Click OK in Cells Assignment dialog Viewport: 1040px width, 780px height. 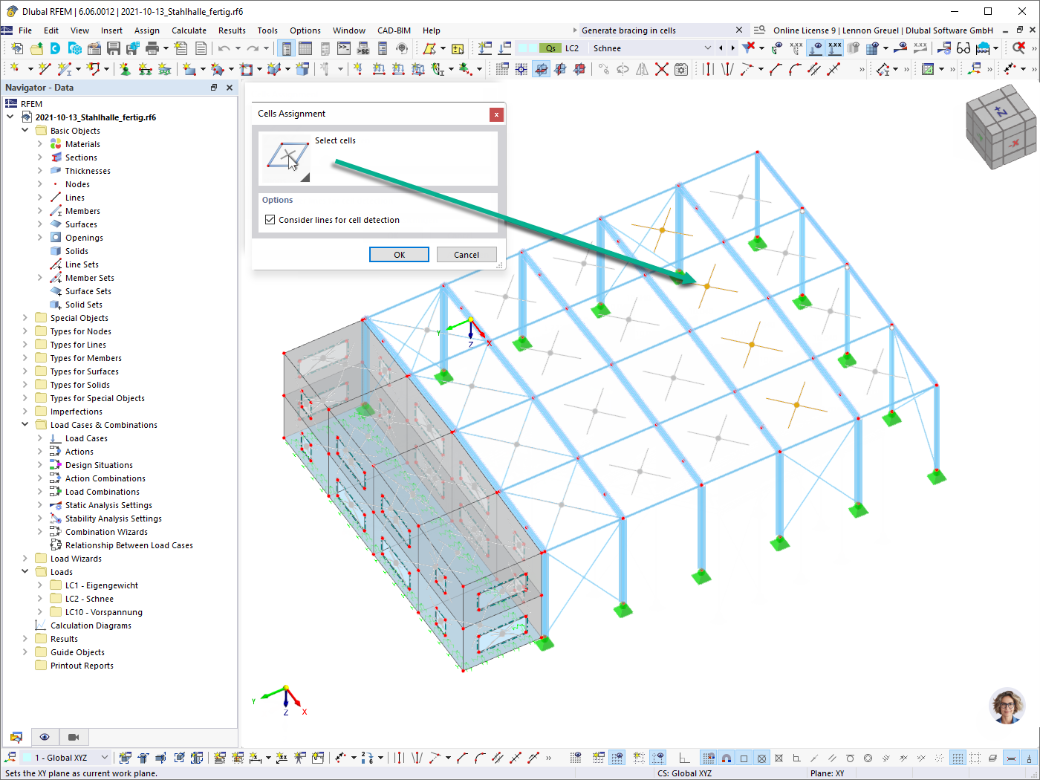click(399, 255)
